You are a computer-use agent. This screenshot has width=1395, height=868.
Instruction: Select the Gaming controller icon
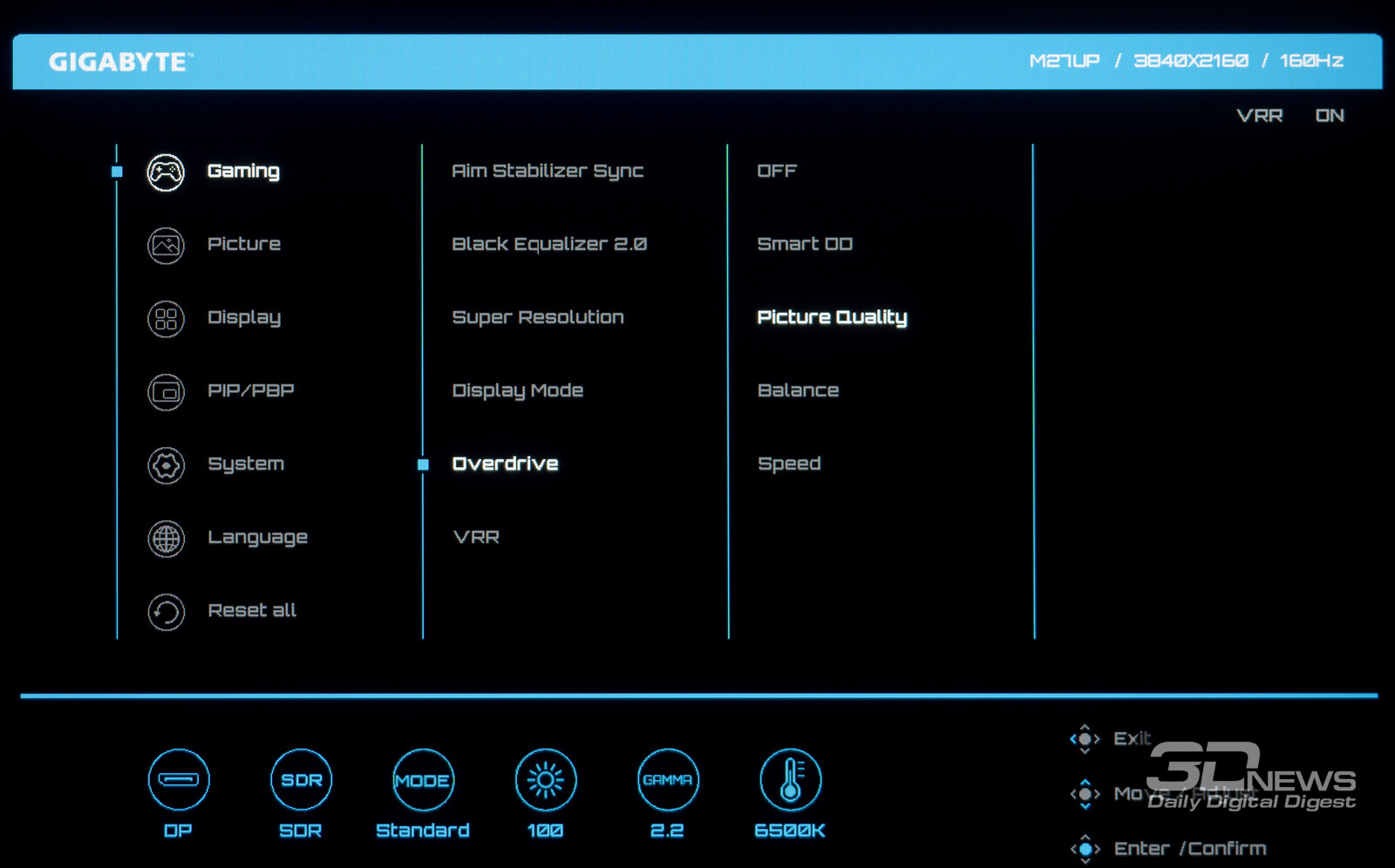(166, 173)
